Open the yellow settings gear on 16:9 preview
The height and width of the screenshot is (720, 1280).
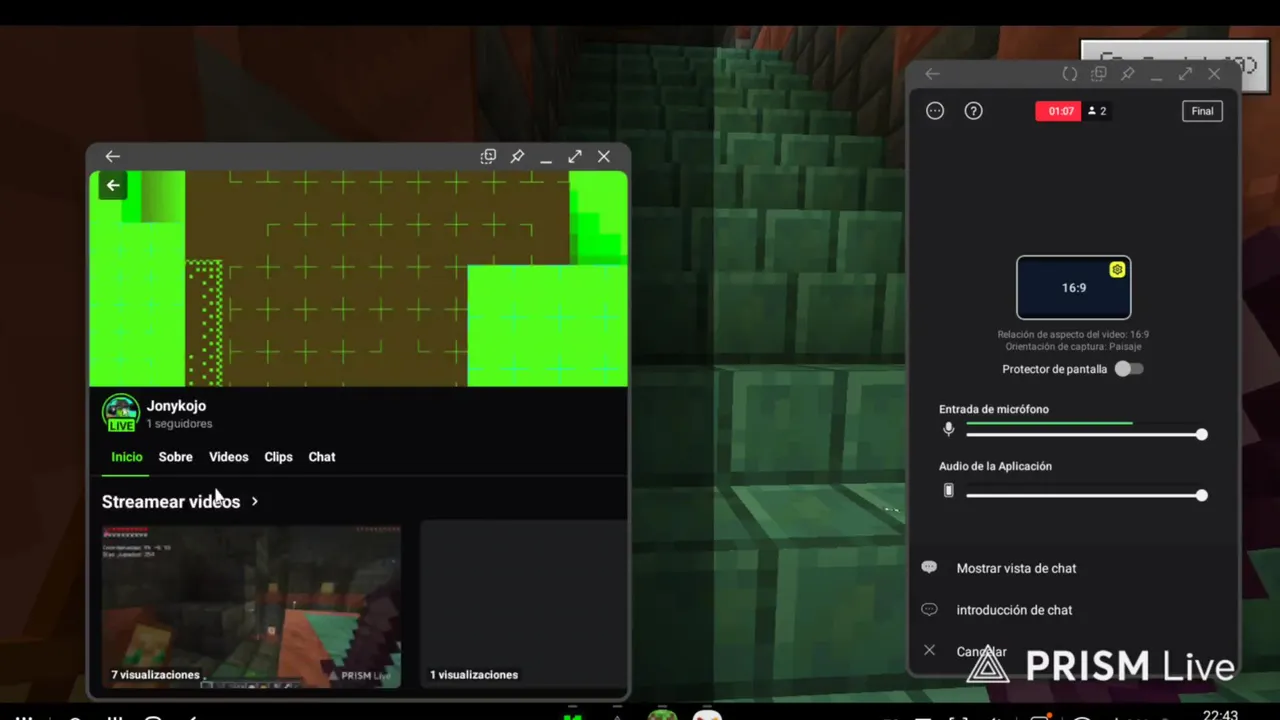pyautogui.click(x=1117, y=270)
